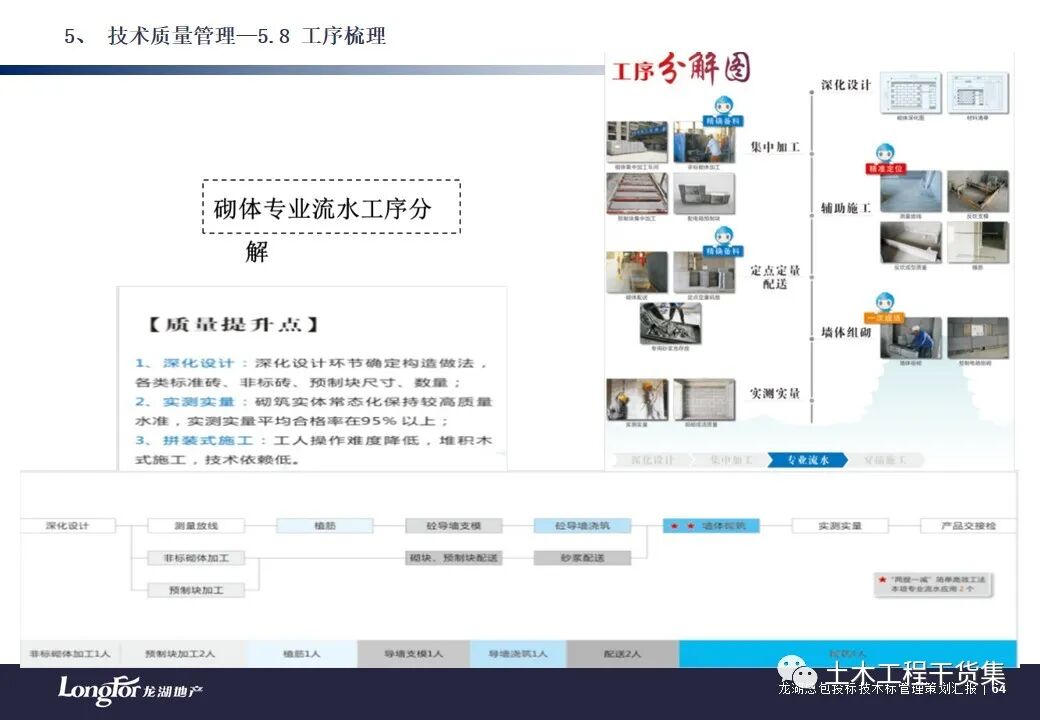Screen dimensions: 1040x720
Task: Click the 砌体深化图 drawing icon under 深化设计
Action: (x=912, y=94)
